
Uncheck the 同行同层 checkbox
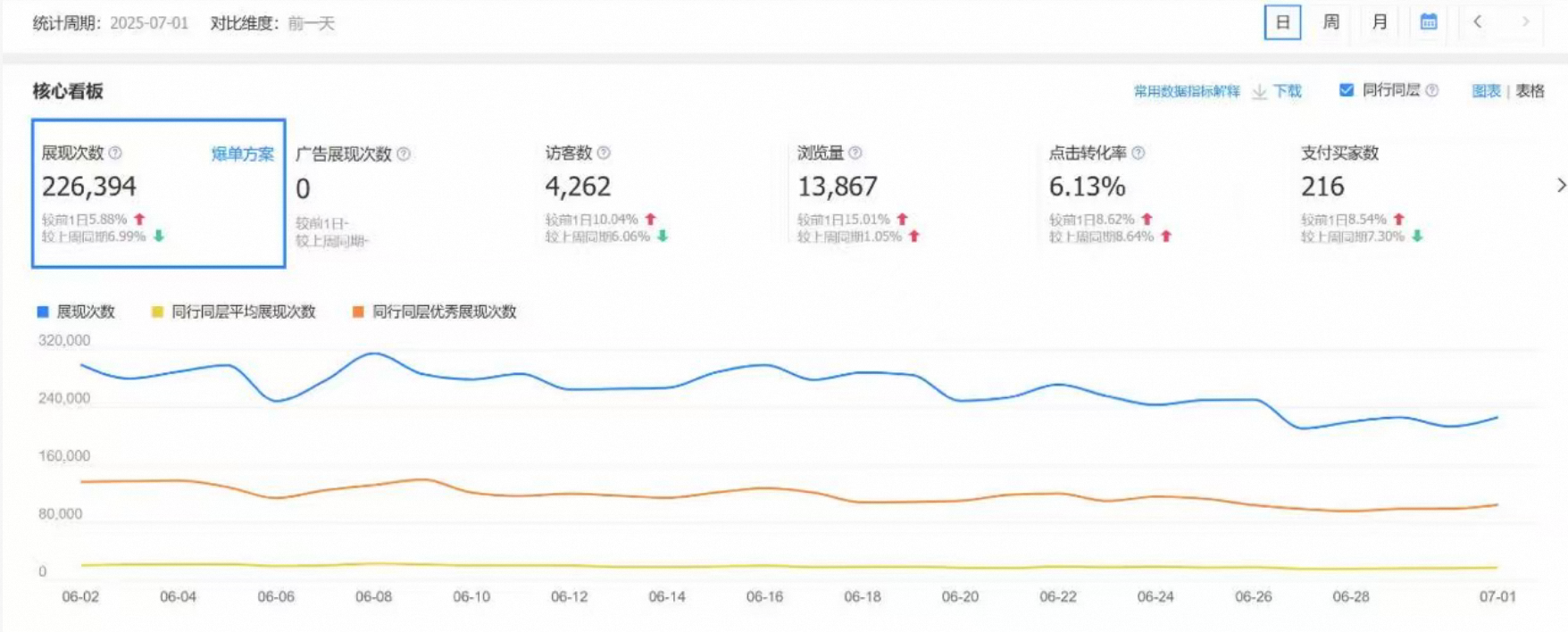(x=1347, y=90)
